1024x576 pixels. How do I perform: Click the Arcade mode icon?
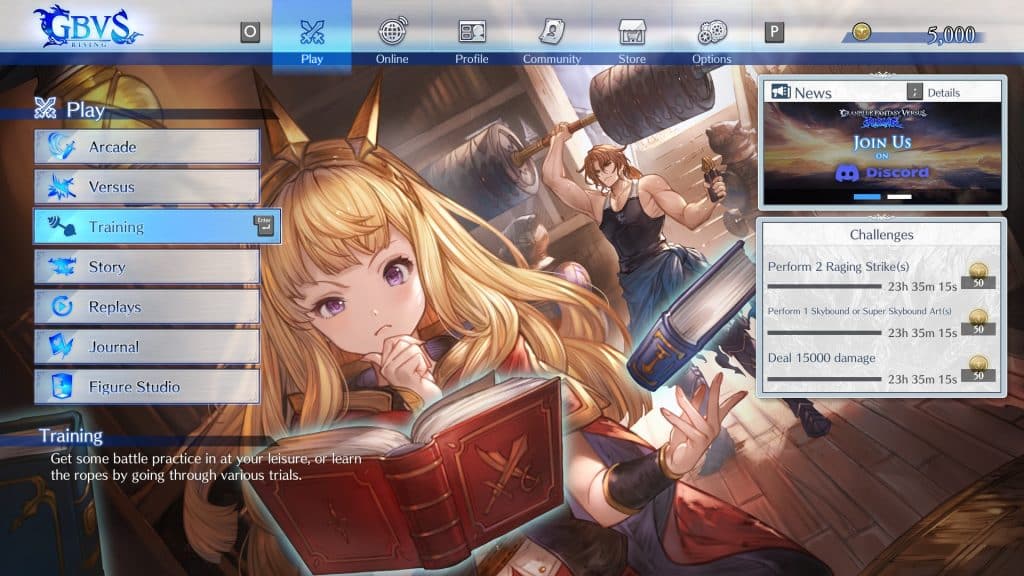coord(62,146)
